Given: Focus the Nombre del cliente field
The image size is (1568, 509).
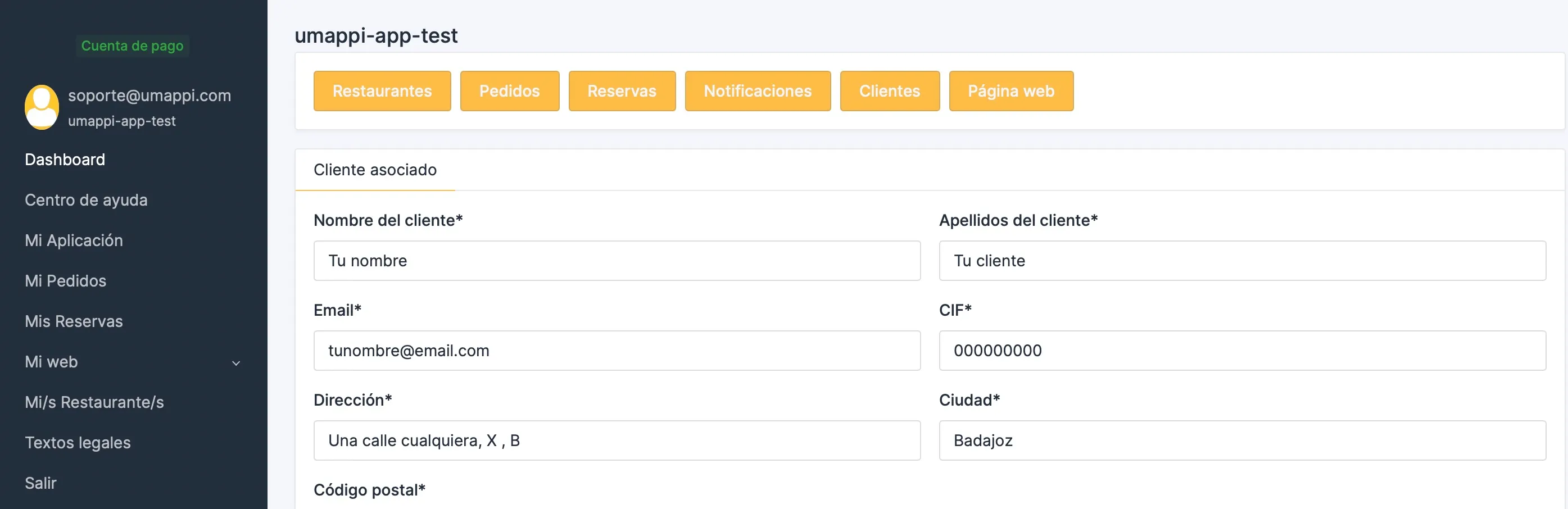Looking at the screenshot, I should pos(617,261).
